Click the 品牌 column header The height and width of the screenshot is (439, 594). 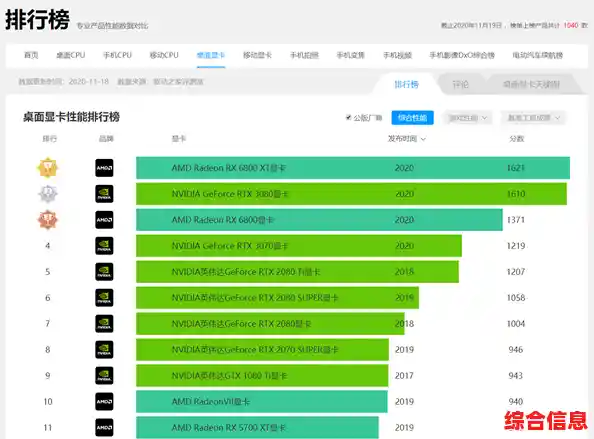point(106,139)
